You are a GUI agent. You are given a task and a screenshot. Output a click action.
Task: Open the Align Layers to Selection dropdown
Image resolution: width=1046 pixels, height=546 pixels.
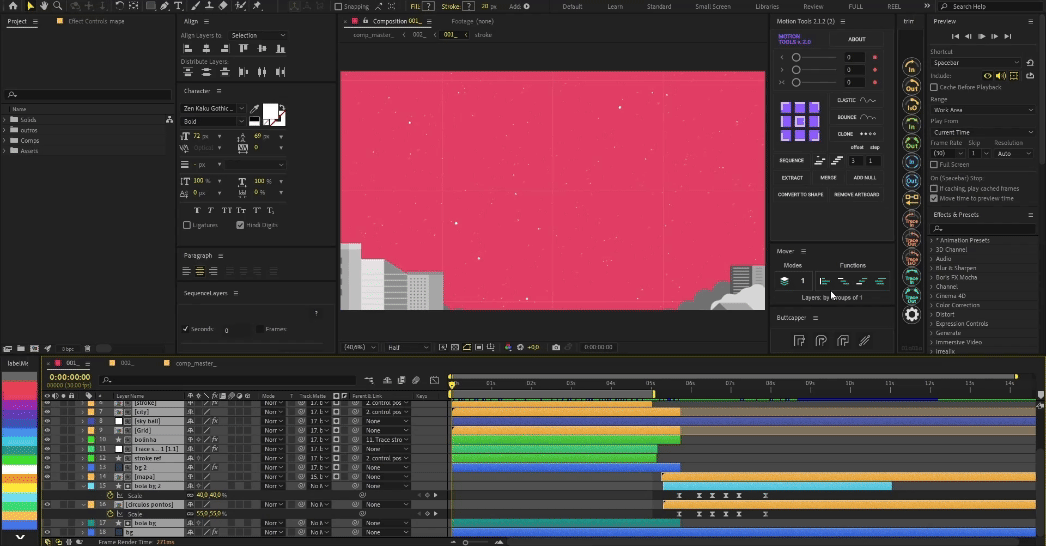pyautogui.click(x=257, y=35)
